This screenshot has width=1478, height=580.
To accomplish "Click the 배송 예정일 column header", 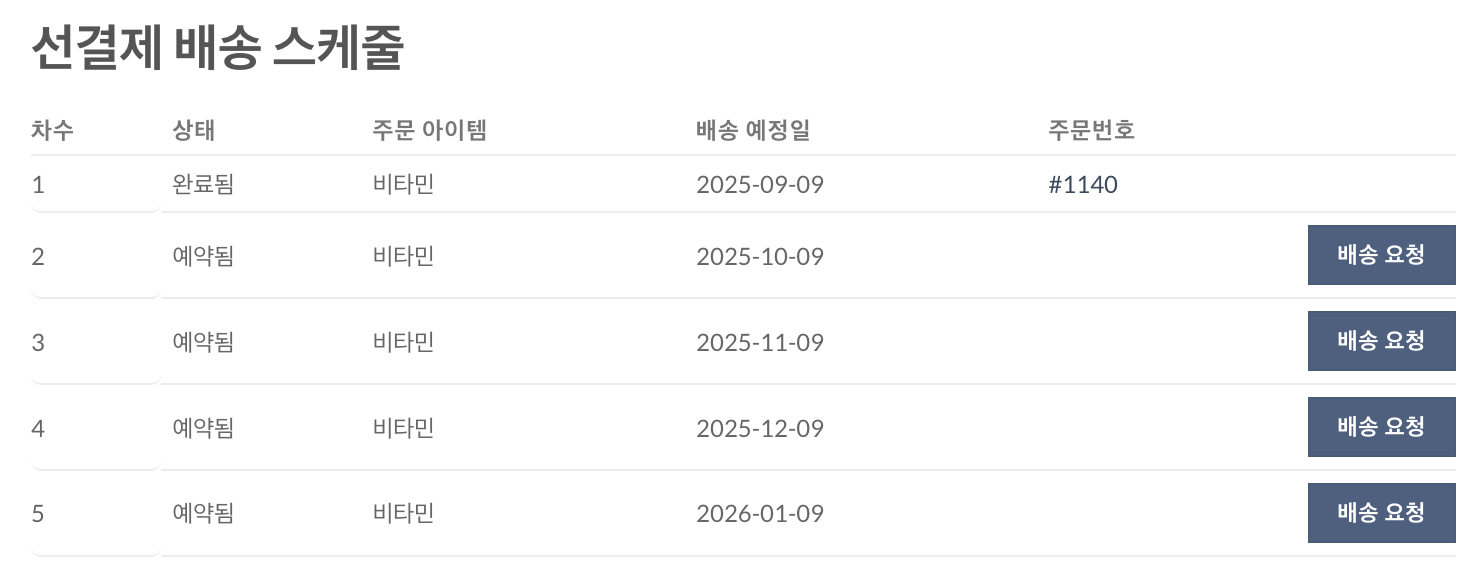I will pos(753,130).
